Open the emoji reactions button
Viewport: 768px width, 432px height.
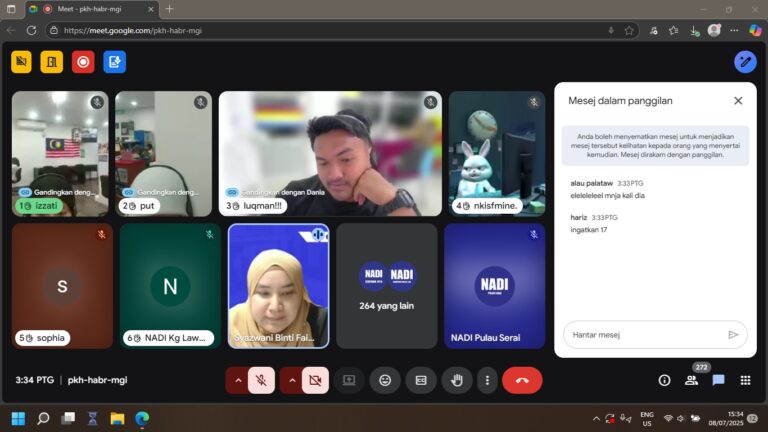pos(385,380)
